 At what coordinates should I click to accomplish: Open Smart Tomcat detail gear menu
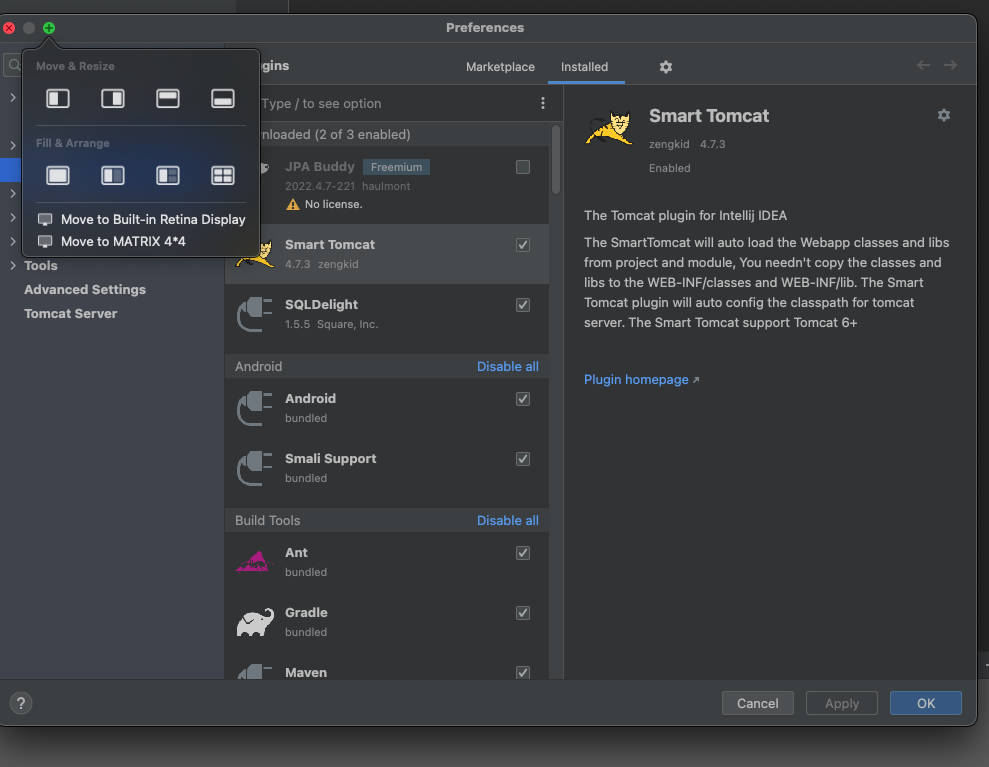click(944, 115)
